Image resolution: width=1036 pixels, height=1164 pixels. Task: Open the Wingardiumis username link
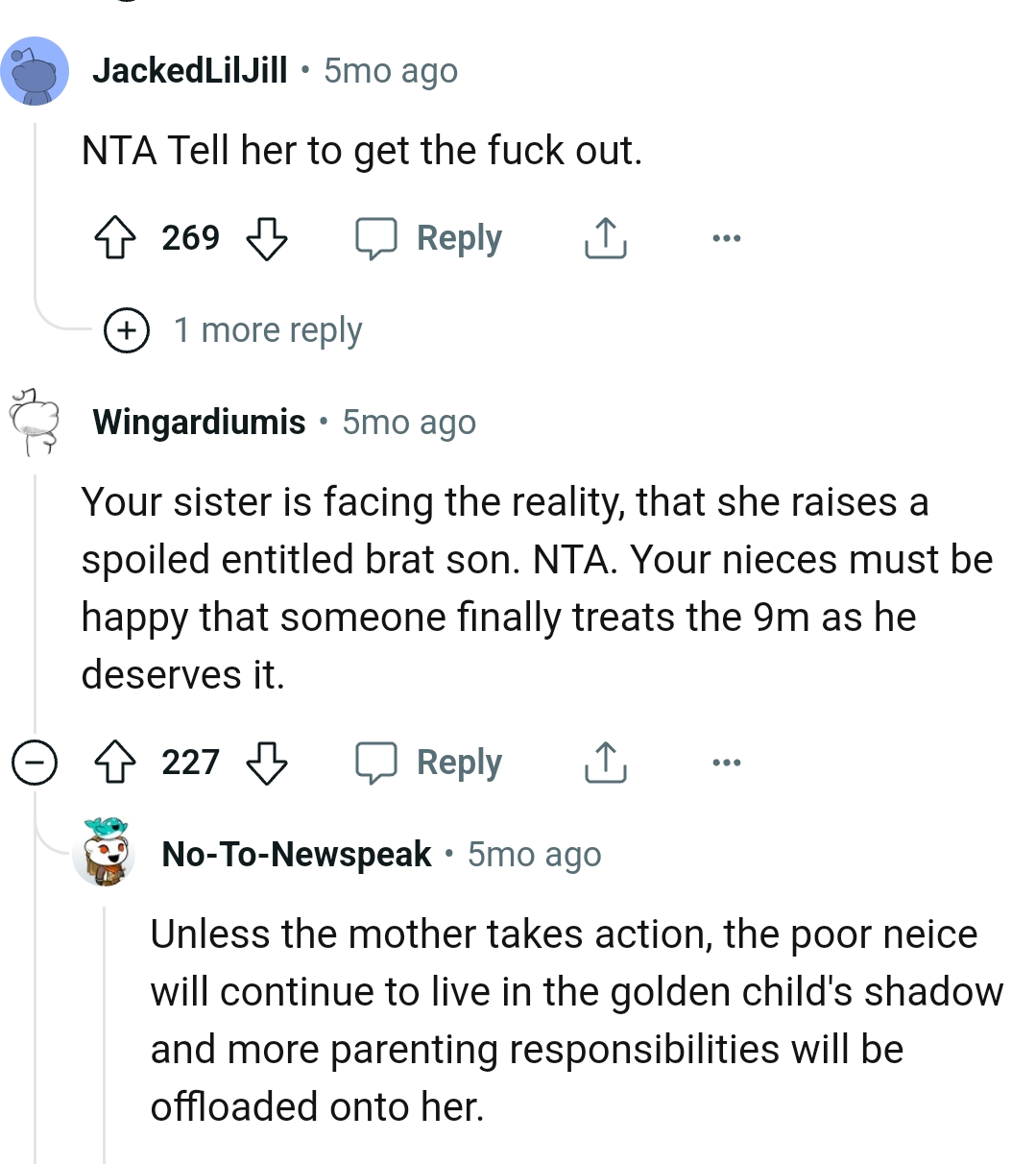(x=199, y=422)
